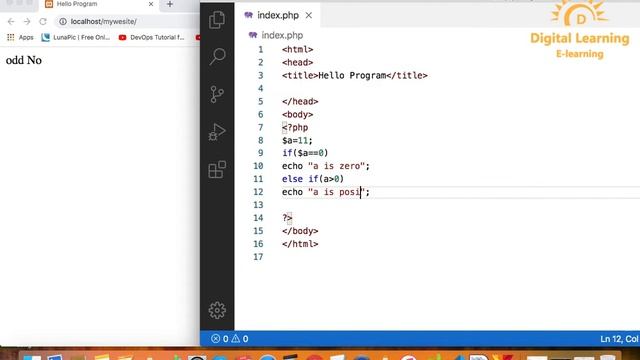Click the "odd No" output text in browser
This screenshot has width=640, height=360.
click(x=24, y=60)
